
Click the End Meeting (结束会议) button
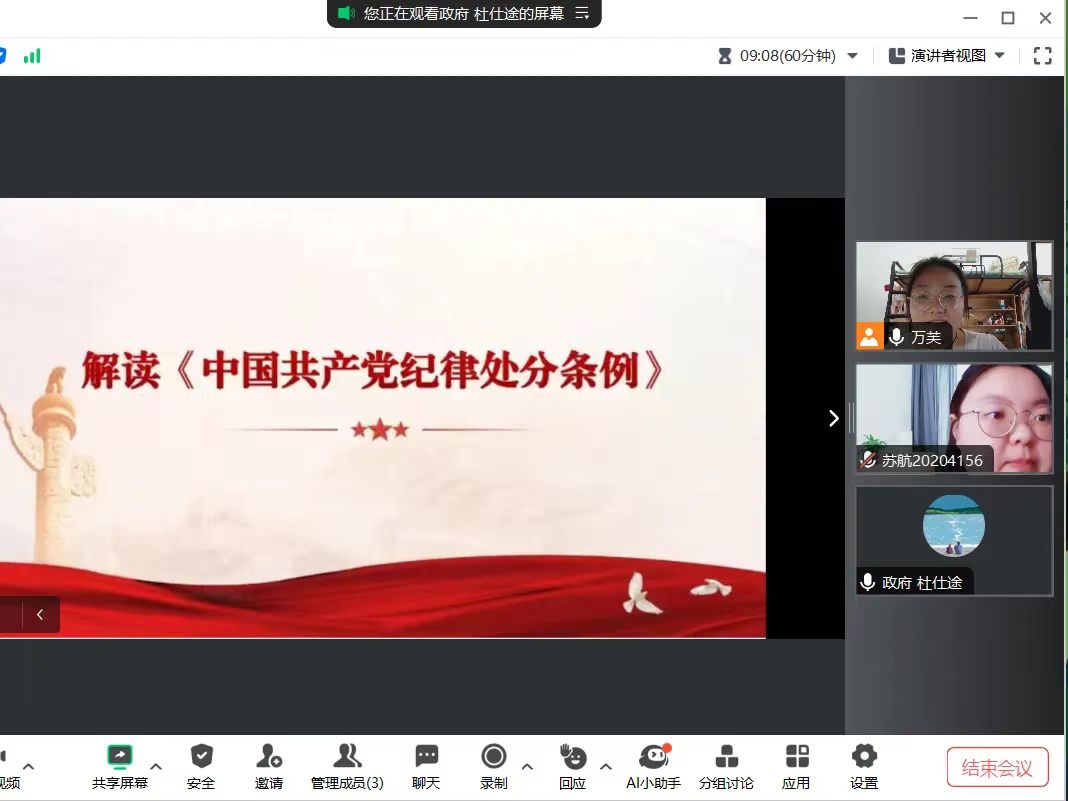997,768
